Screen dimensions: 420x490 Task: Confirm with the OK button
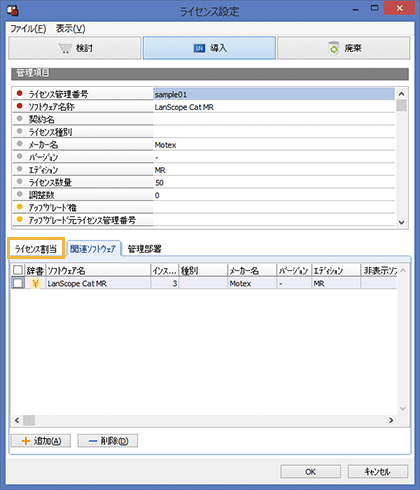tap(310, 472)
